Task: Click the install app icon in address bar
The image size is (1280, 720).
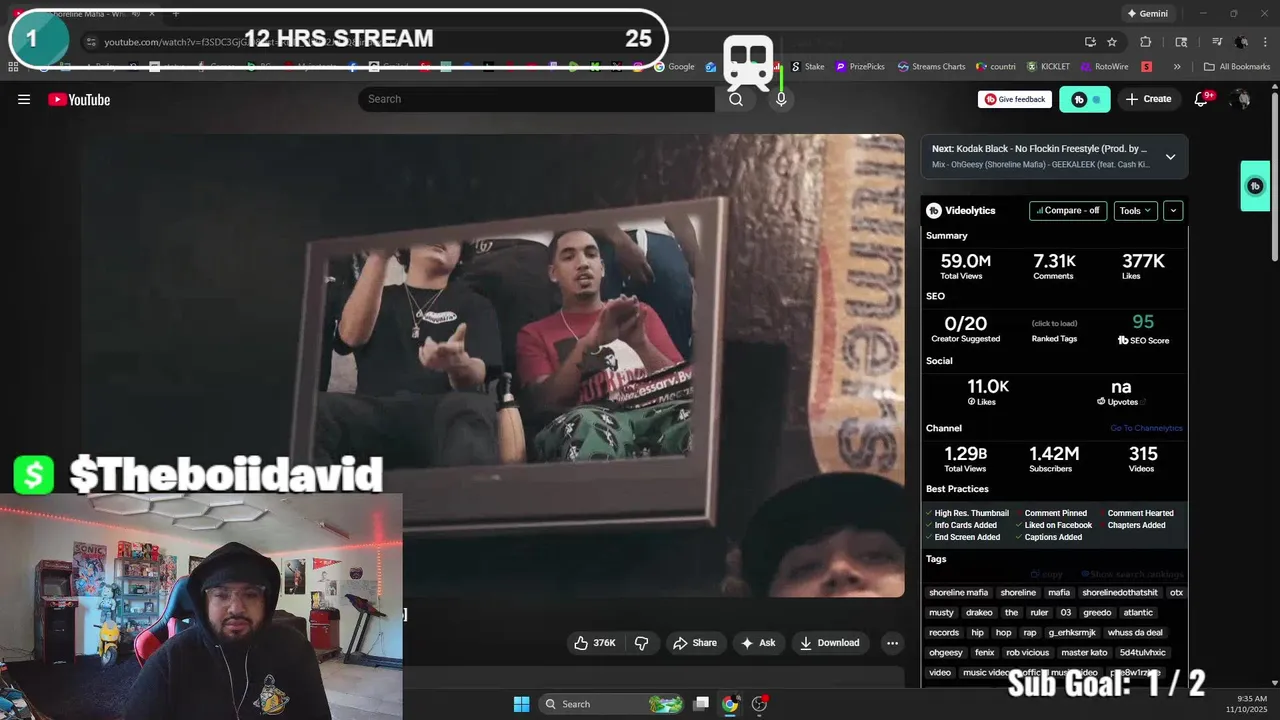Action: (1090, 42)
